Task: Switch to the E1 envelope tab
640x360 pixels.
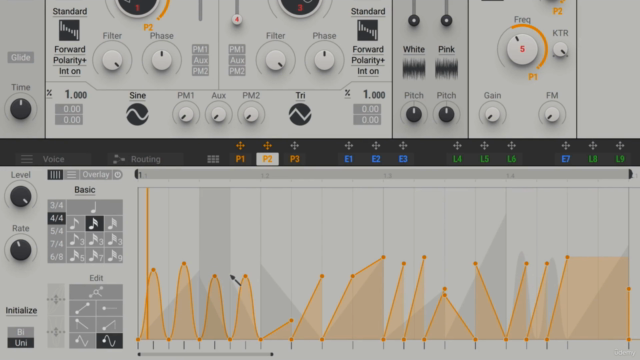Action: 349,159
